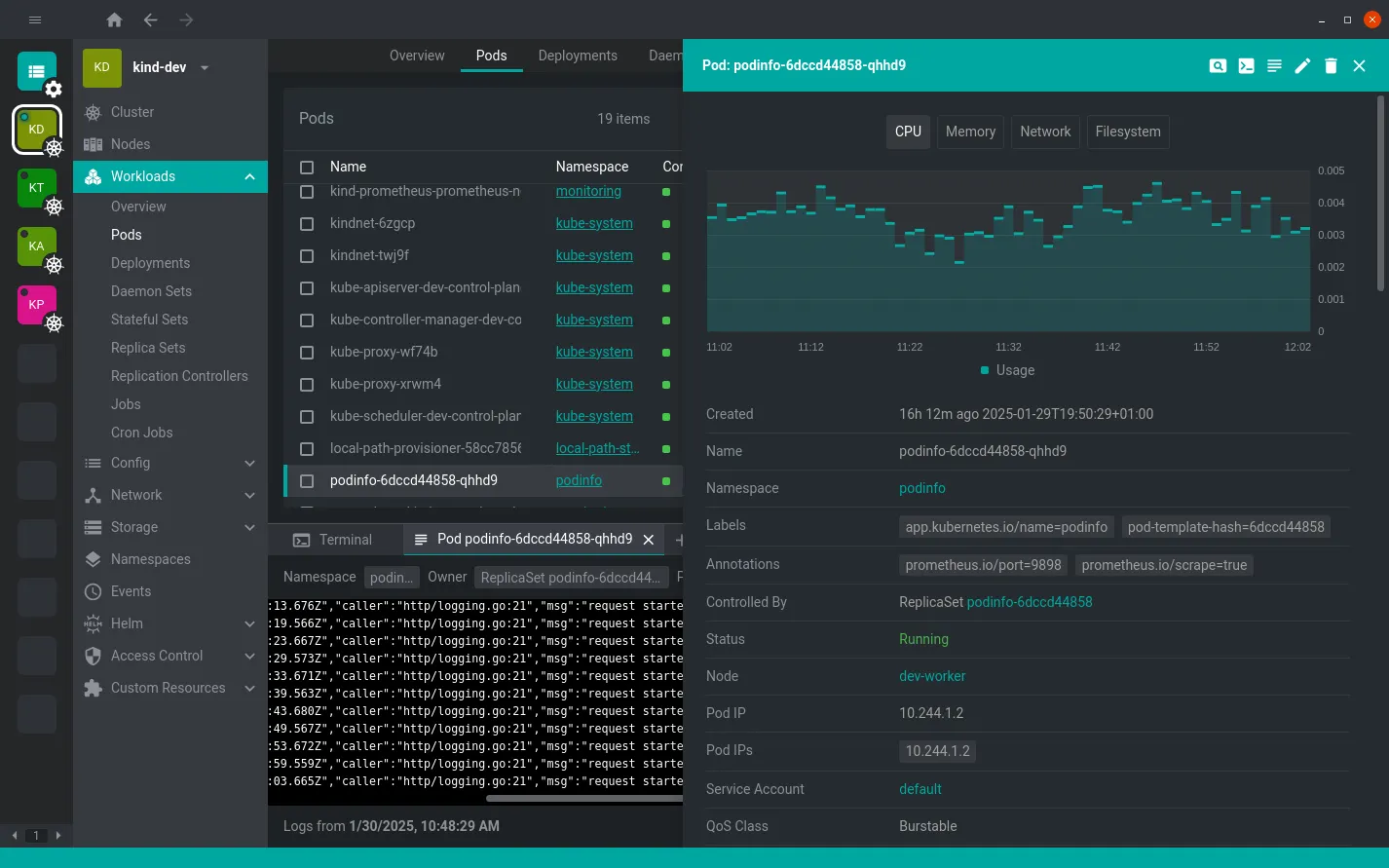Viewport: 1389px width, 868px height.
Task: Edit pod with pencil icon
Action: (1302, 65)
